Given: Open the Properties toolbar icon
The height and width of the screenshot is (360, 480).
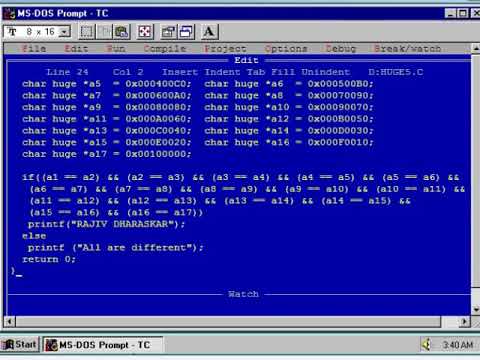Looking at the screenshot, I should [x=168, y=32].
